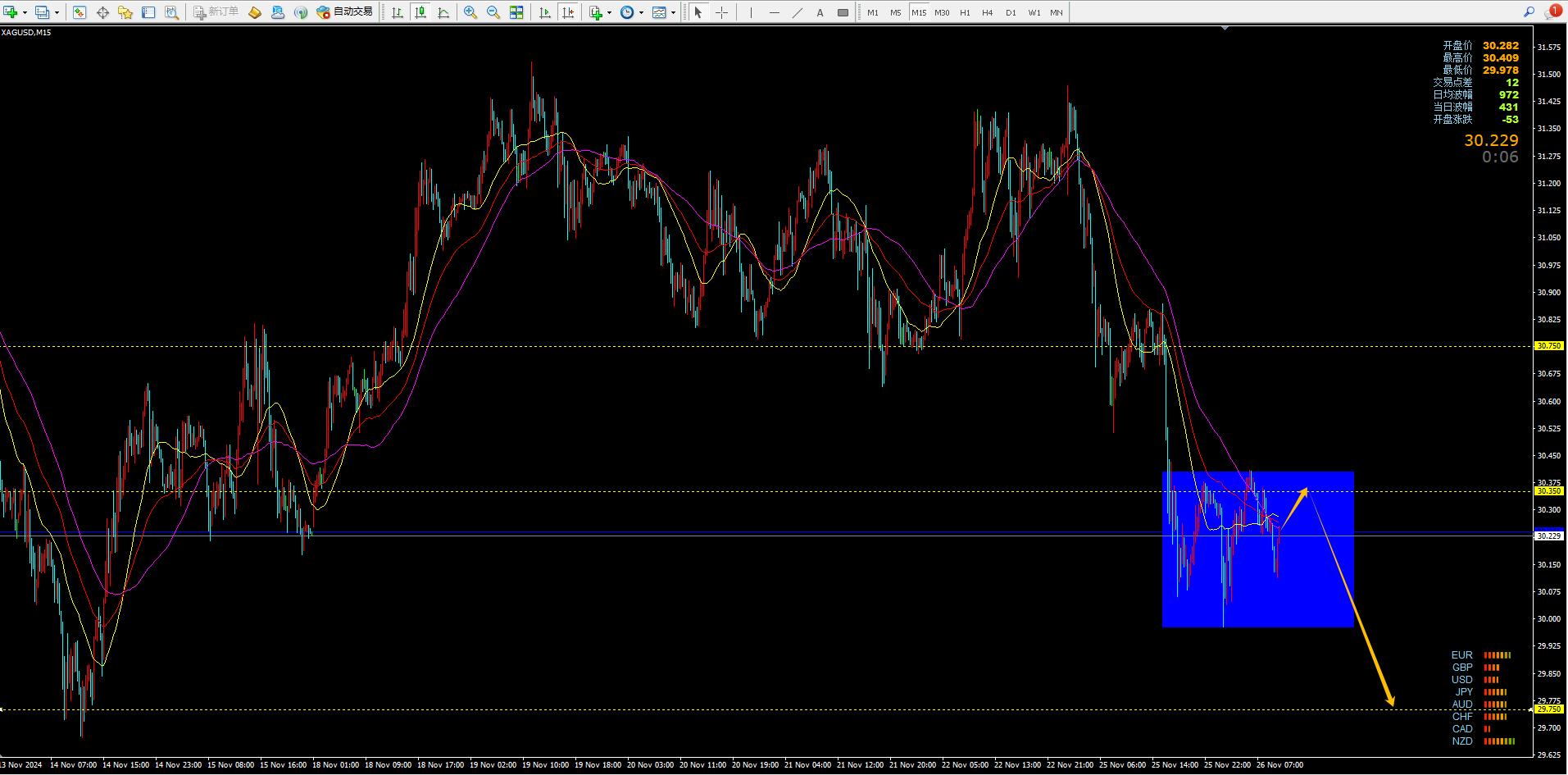
Task: Zoom in on the chart
Action: [470, 12]
